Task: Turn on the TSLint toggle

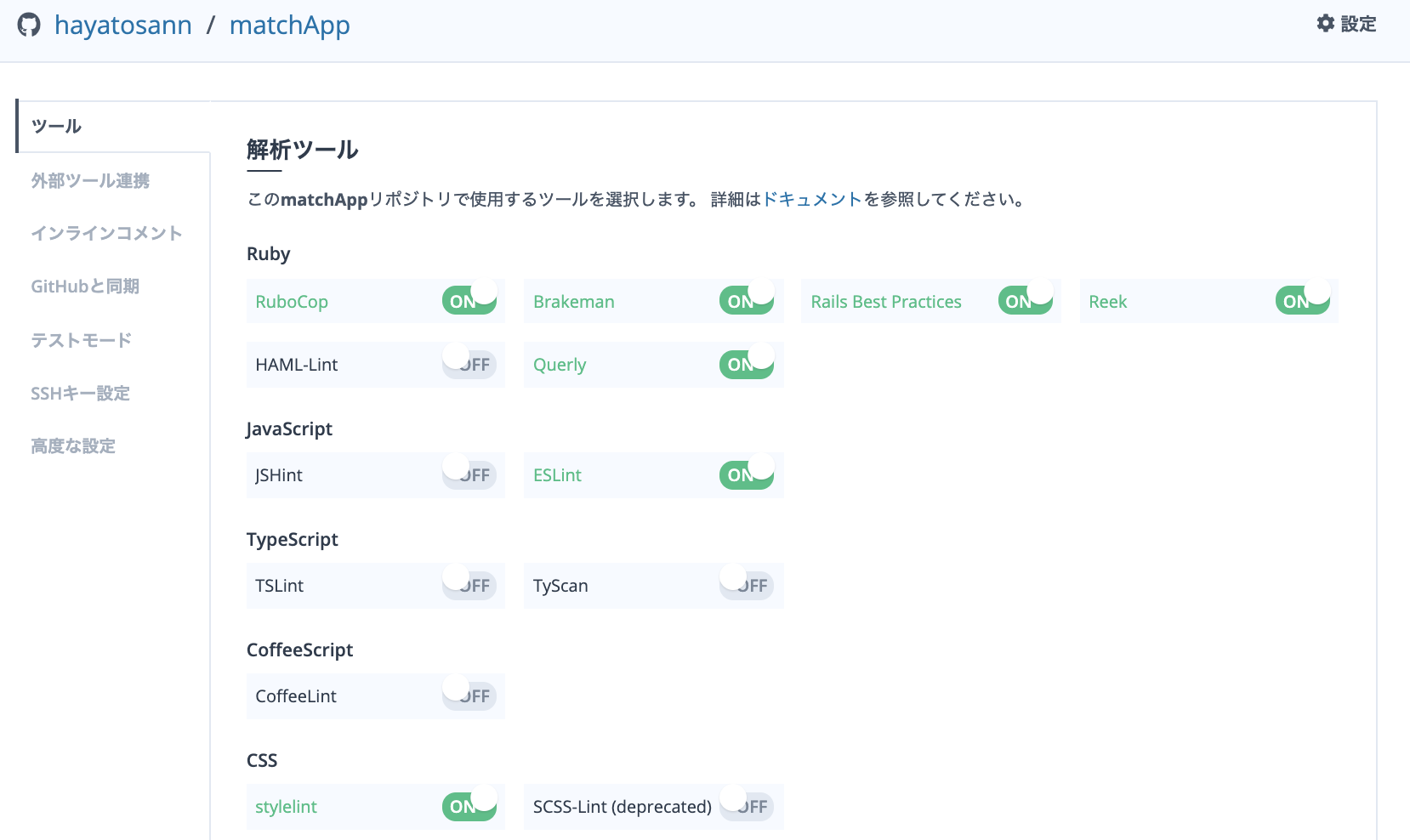Action: pyautogui.click(x=469, y=584)
